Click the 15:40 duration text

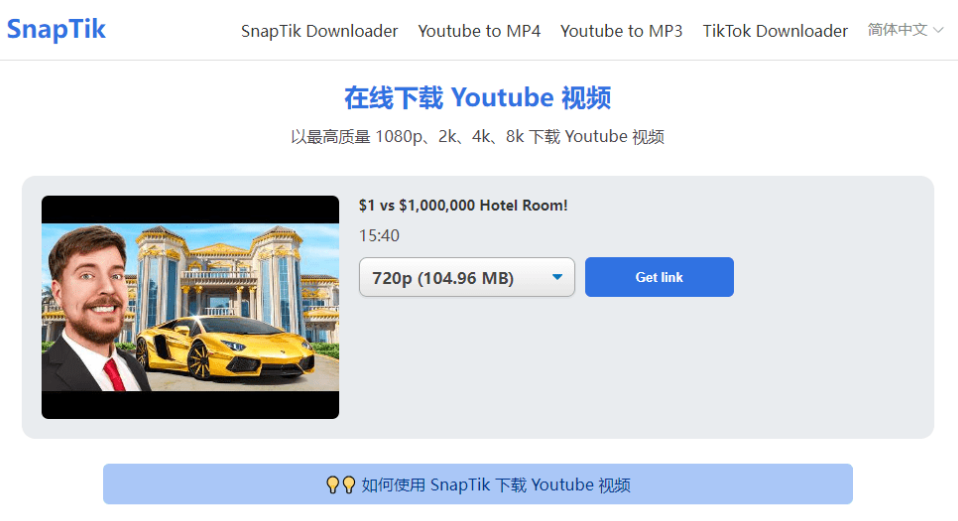tap(379, 236)
